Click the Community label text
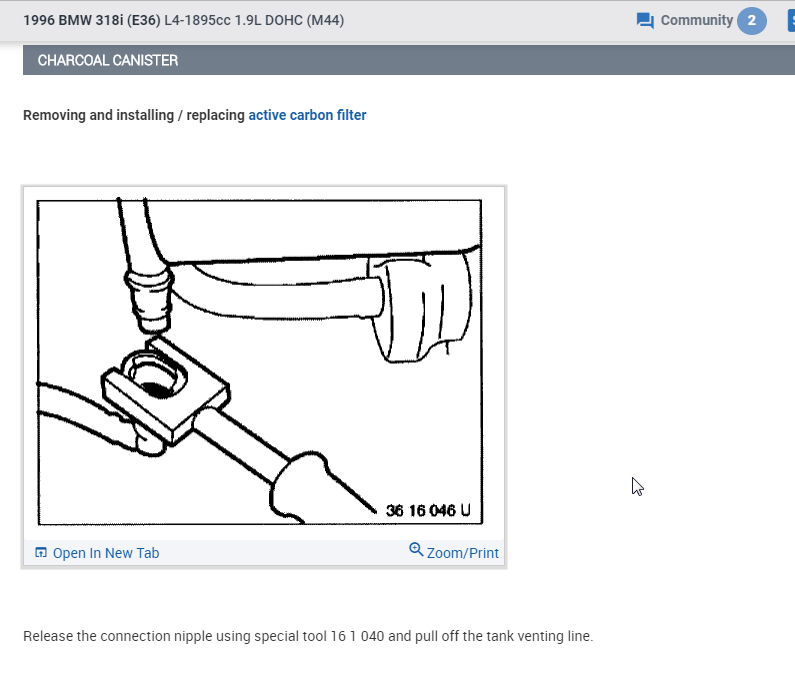This screenshot has width=795, height=683. tap(697, 20)
